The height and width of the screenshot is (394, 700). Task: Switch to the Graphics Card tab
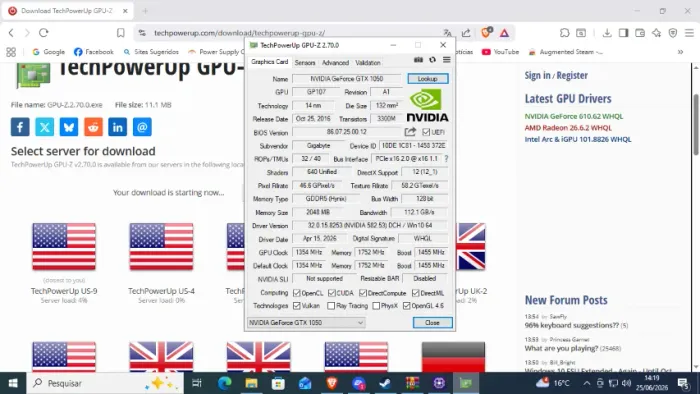[269, 62]
